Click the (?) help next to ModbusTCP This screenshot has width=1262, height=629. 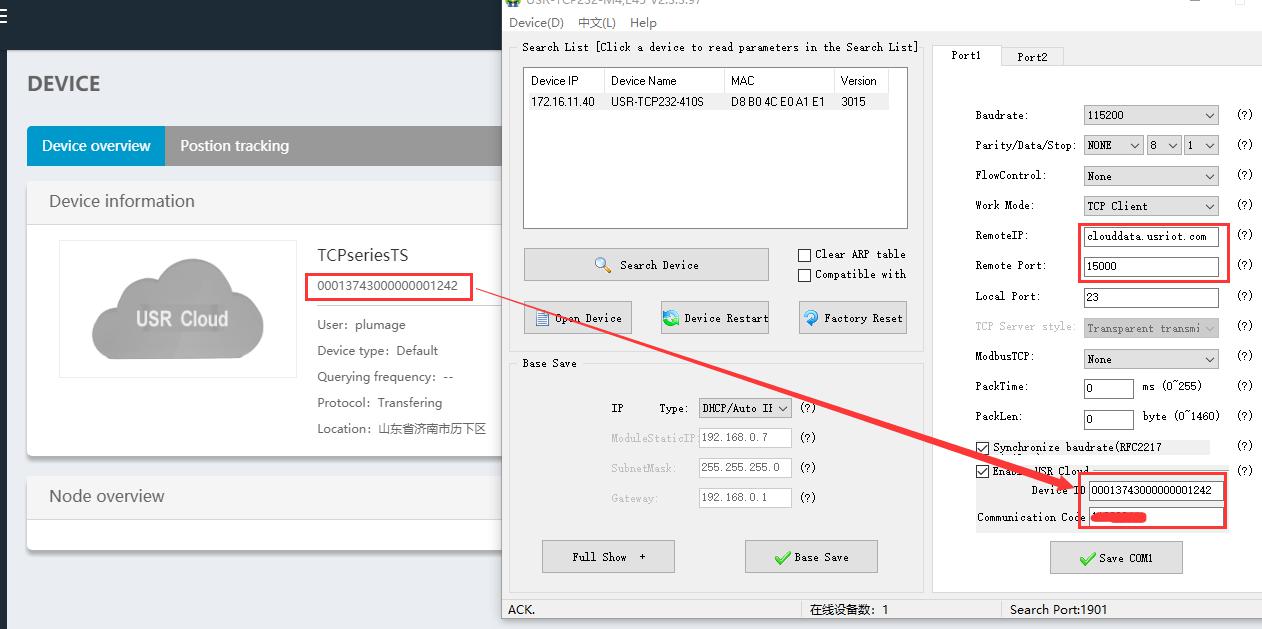click(1245, 357)
